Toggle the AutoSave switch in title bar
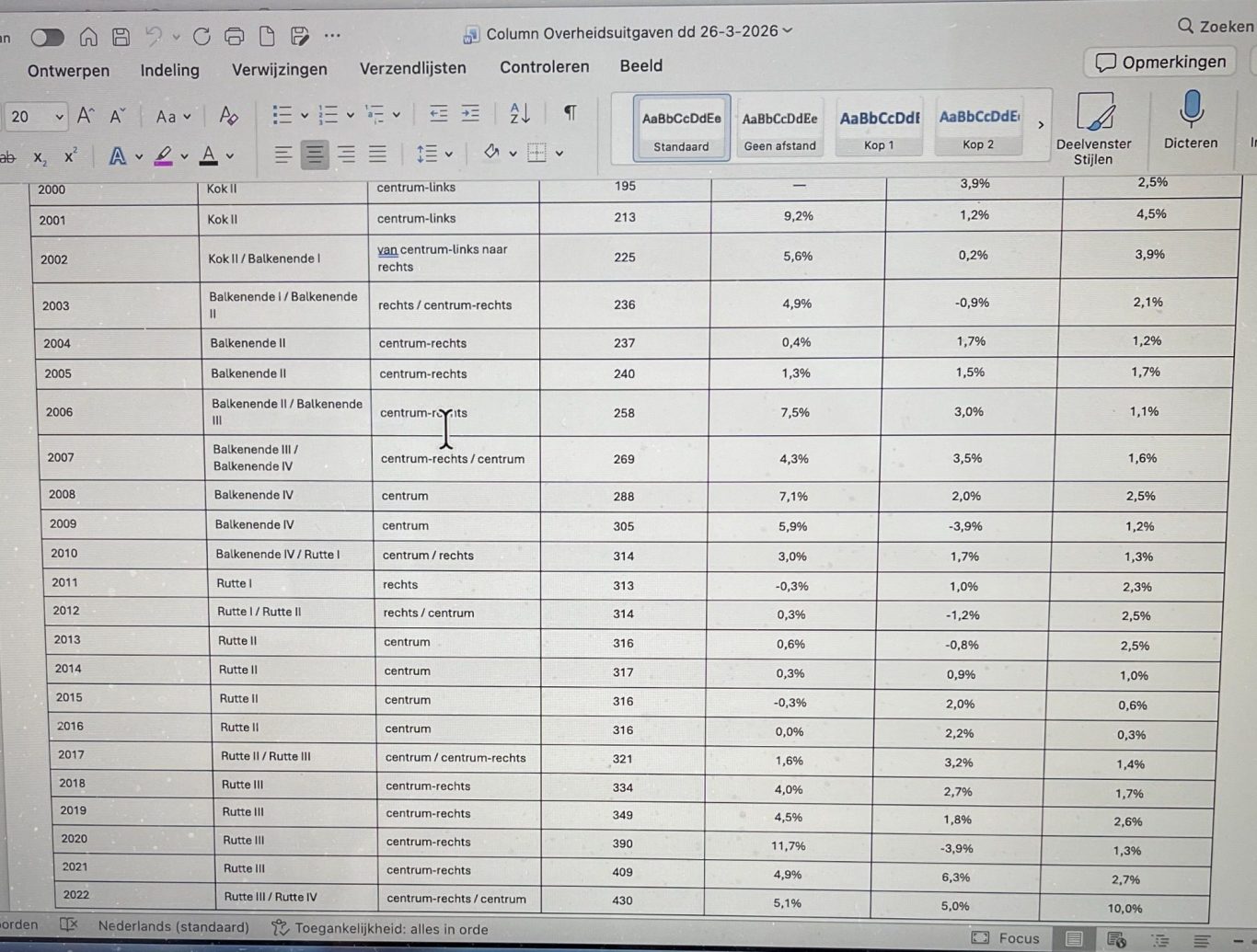1257x952 pixels. [x=47, y=38]
